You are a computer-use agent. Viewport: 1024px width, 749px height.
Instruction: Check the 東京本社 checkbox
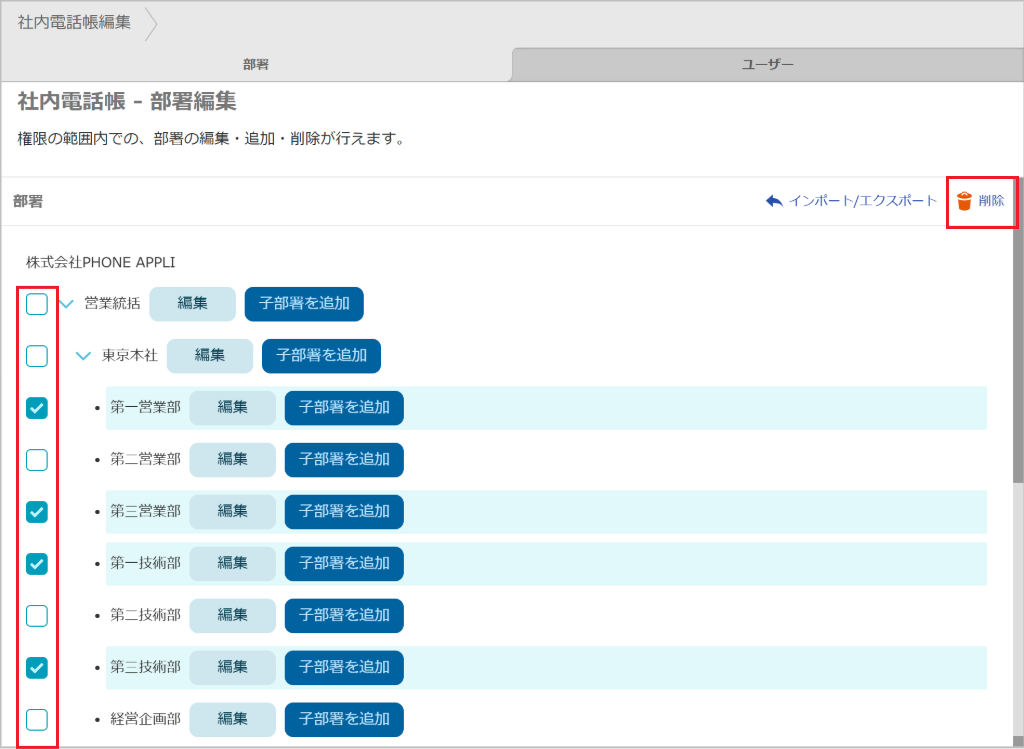coord(37,356)
